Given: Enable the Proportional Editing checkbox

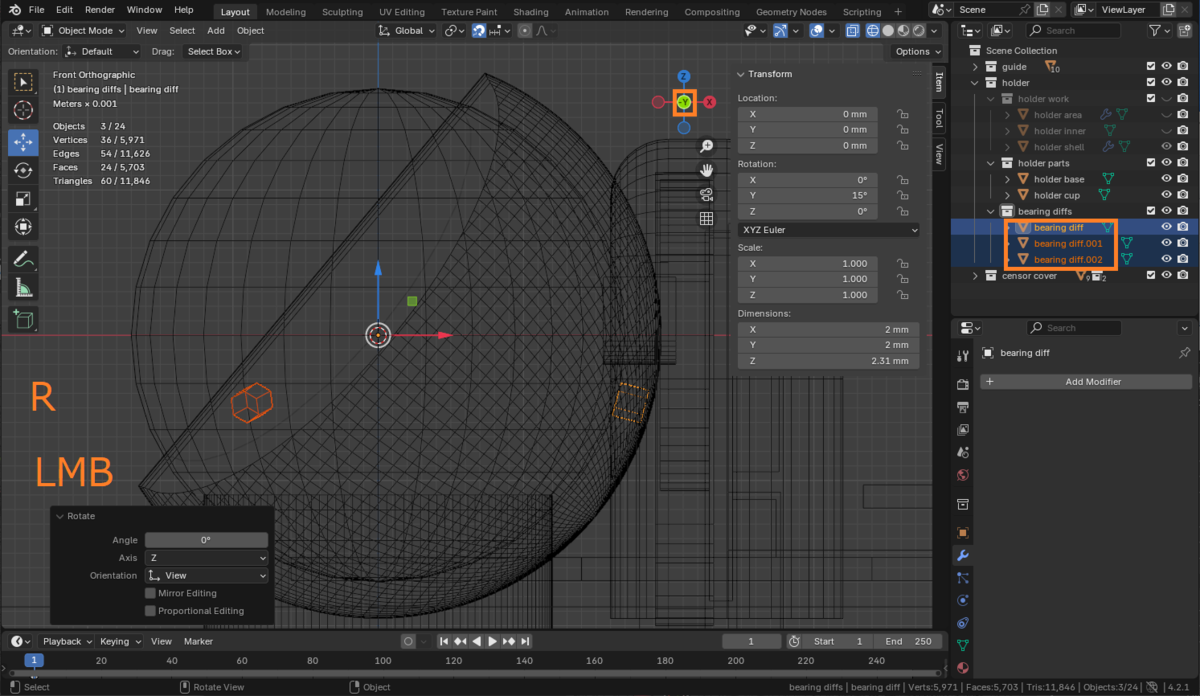Looking at the screenshot, I should coord(151,610).
